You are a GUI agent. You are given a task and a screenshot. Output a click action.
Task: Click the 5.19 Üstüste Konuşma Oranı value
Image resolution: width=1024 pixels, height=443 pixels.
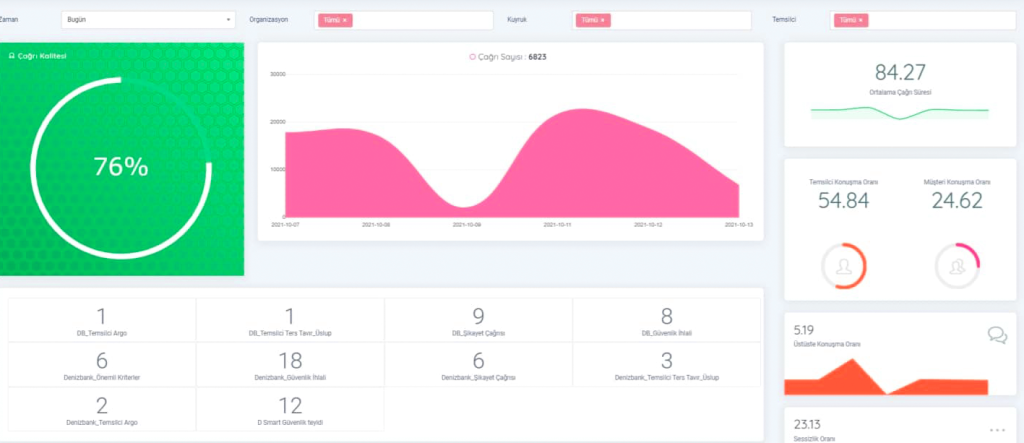(x=804, y=331)
